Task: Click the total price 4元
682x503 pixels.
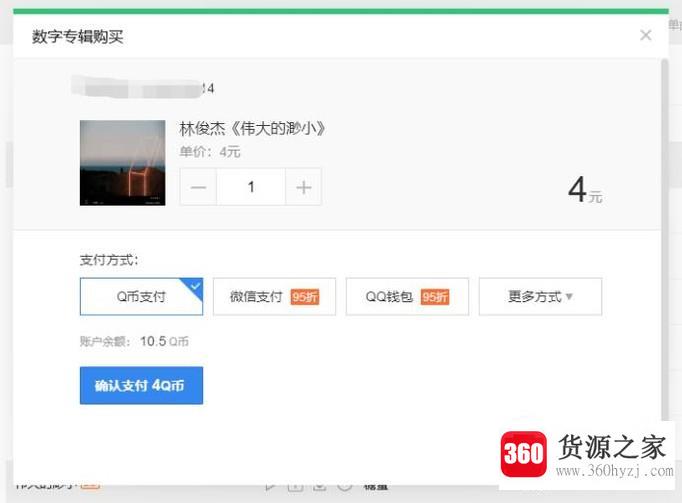Action: pos(585,190)
